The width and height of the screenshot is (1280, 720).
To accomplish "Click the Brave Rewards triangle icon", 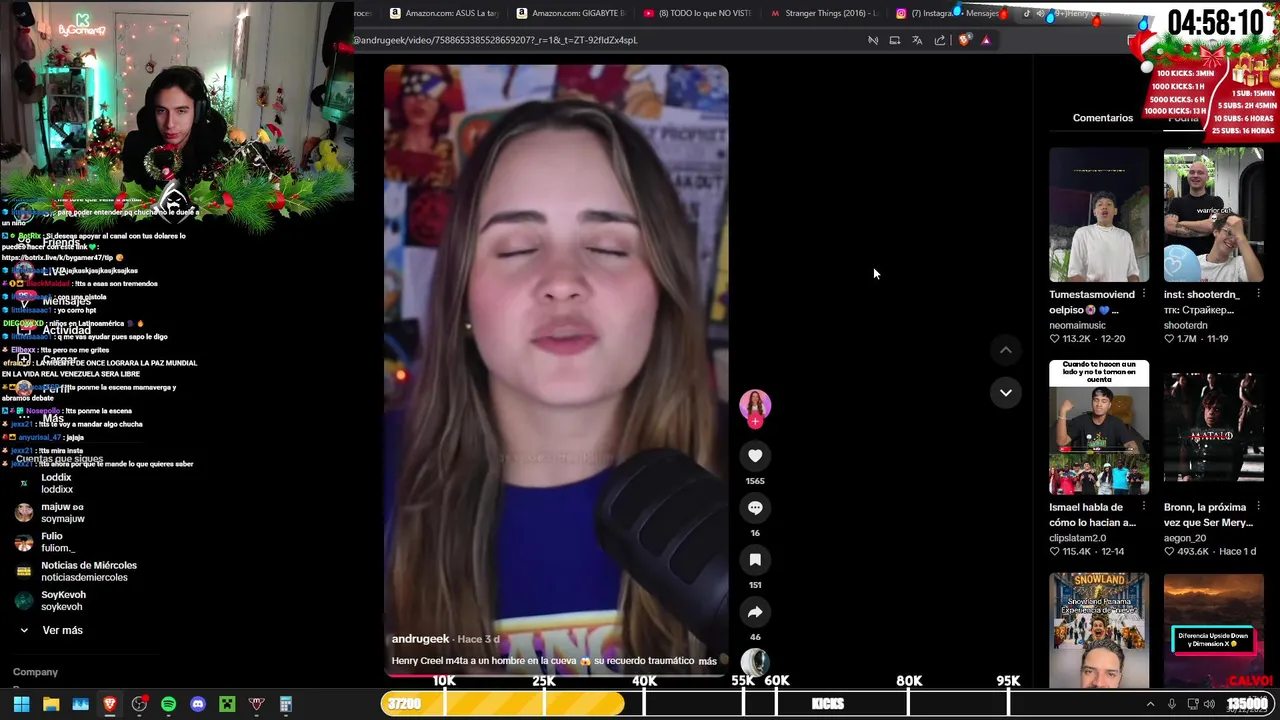I will click(986, 40).
